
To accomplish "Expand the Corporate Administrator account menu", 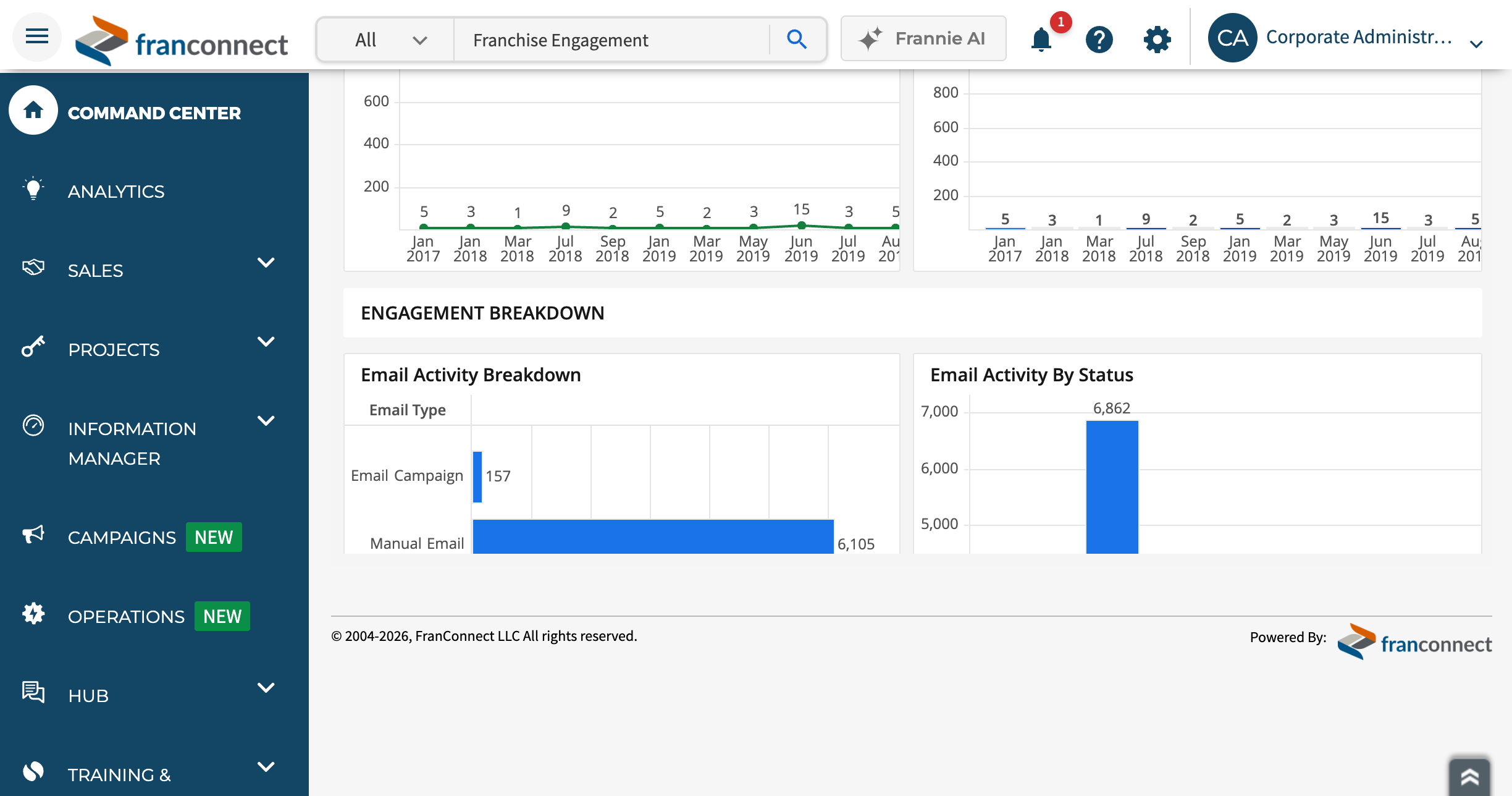I will pyautogui.click(x=1476, y=44).
